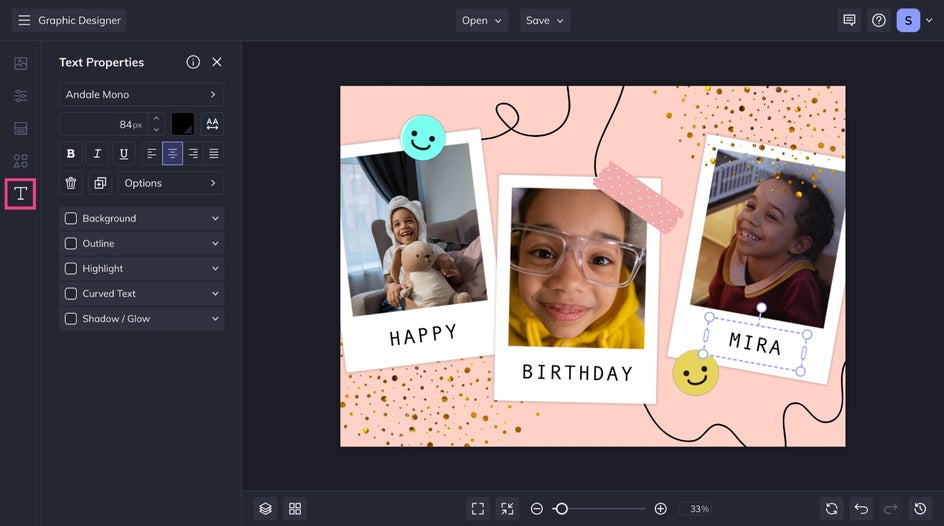The image size is (944, 526).
Task: Enable the Outline checkbox
Action: pyautogui.click(x=70, y=244)
